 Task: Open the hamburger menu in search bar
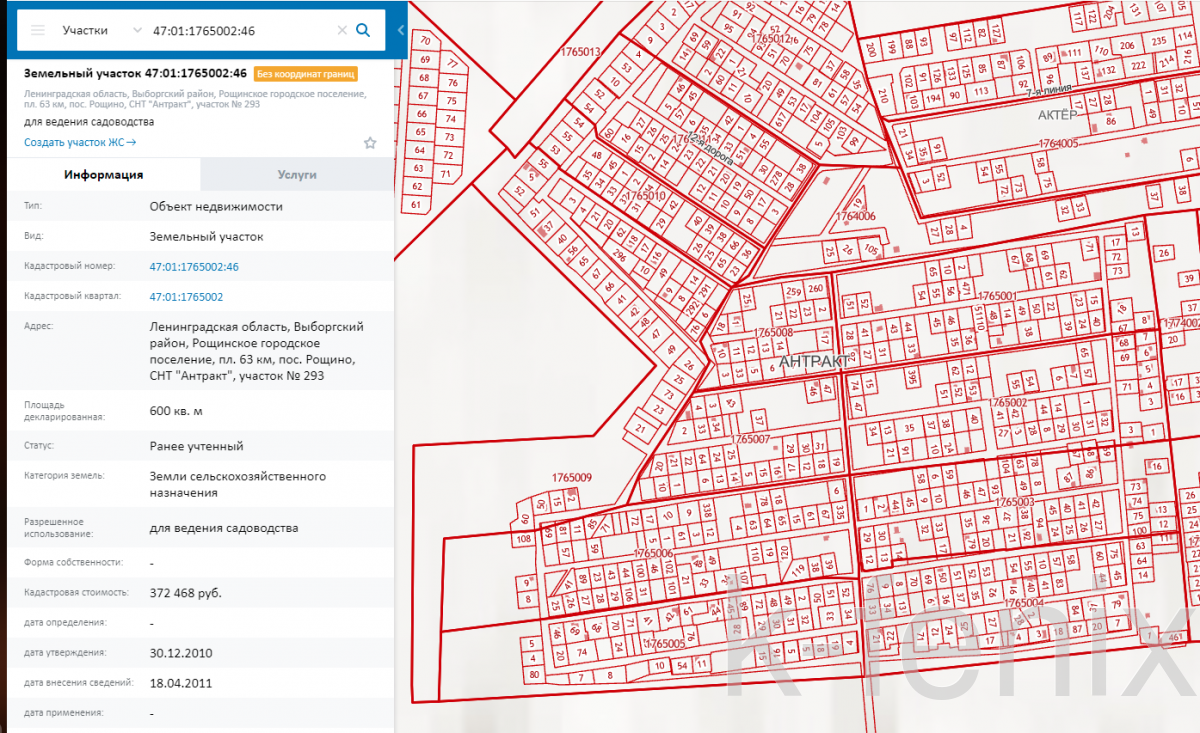click(x=38, y=30)
